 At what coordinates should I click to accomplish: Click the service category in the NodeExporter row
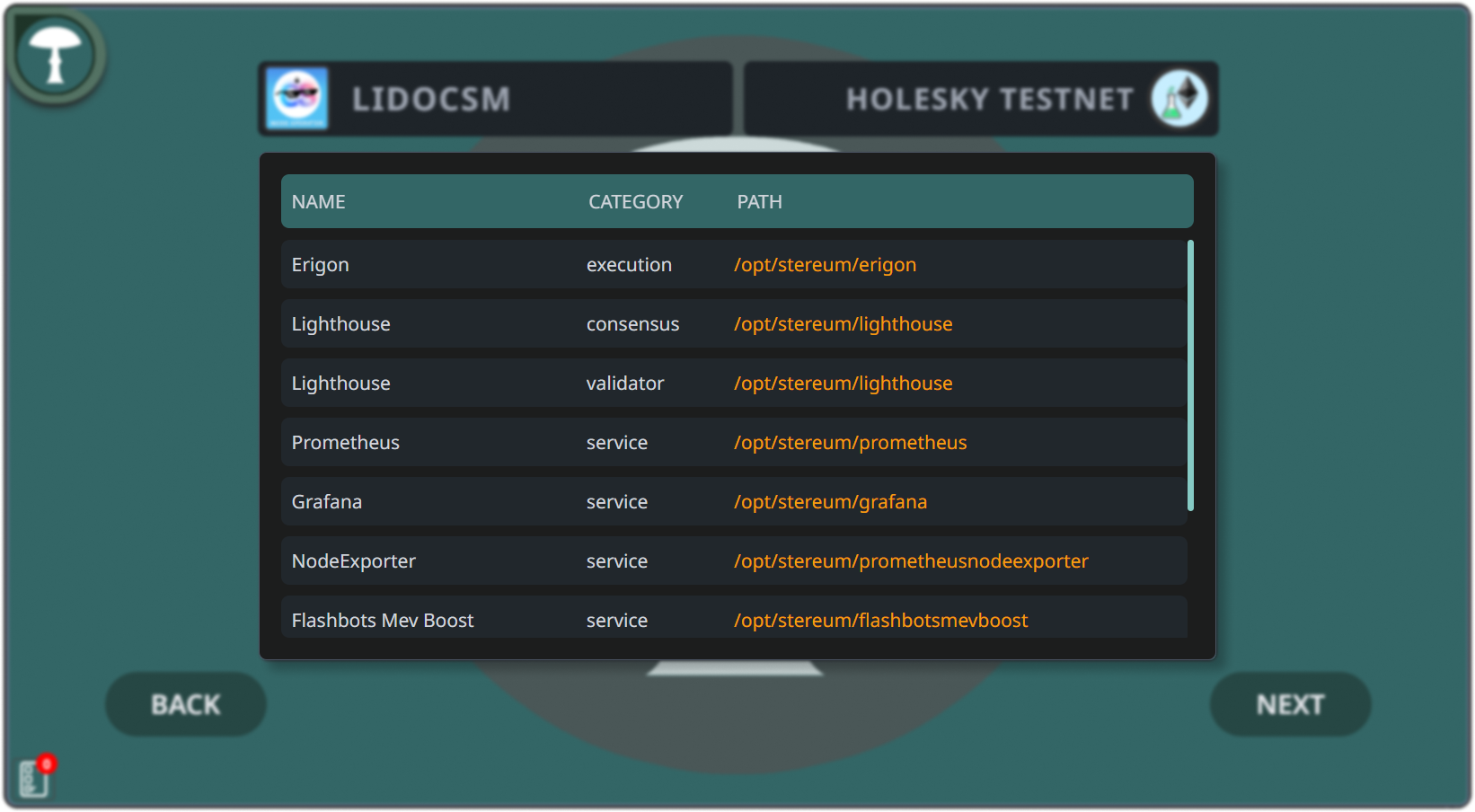pos(617,561)
